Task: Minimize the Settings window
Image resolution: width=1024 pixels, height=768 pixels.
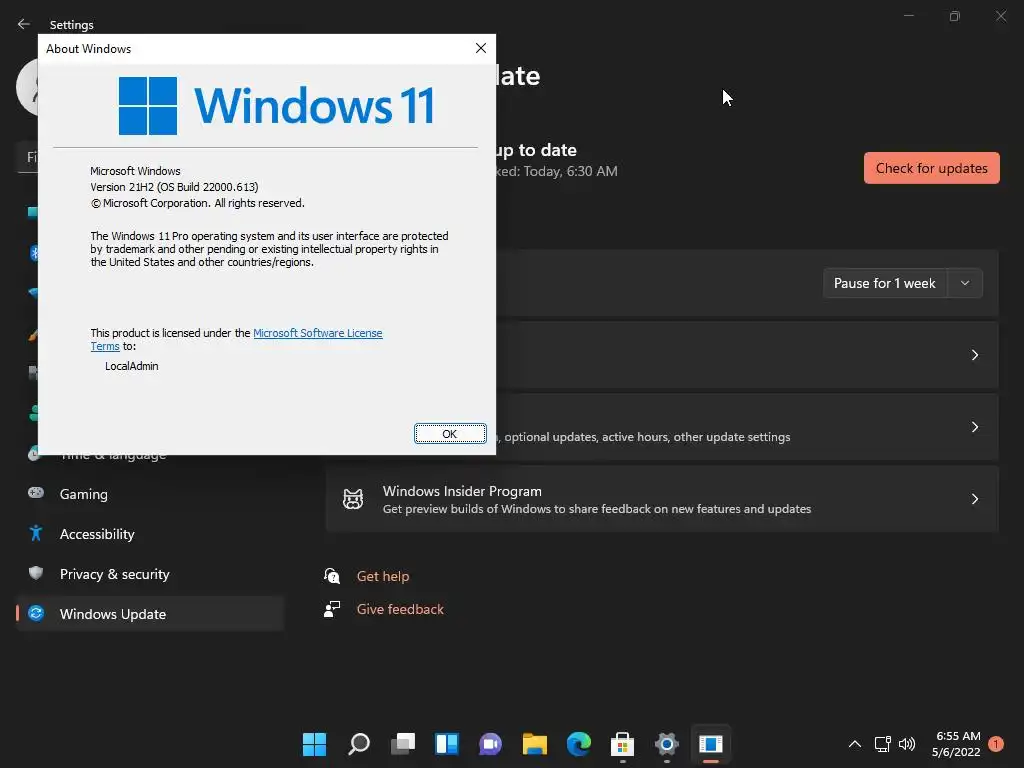Action: (x=908, y=16)
